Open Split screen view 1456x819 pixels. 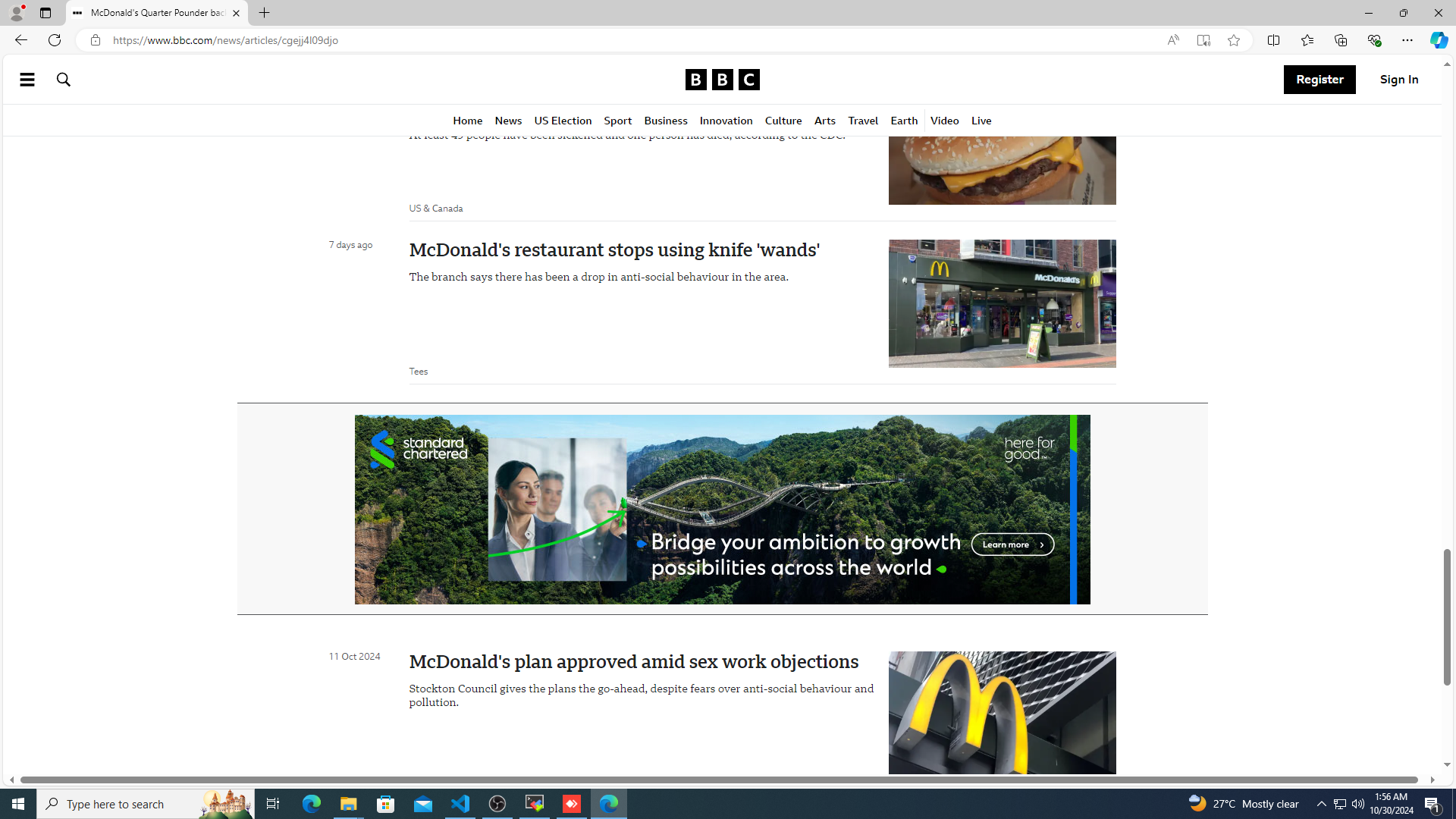[x=1273, y=40]
